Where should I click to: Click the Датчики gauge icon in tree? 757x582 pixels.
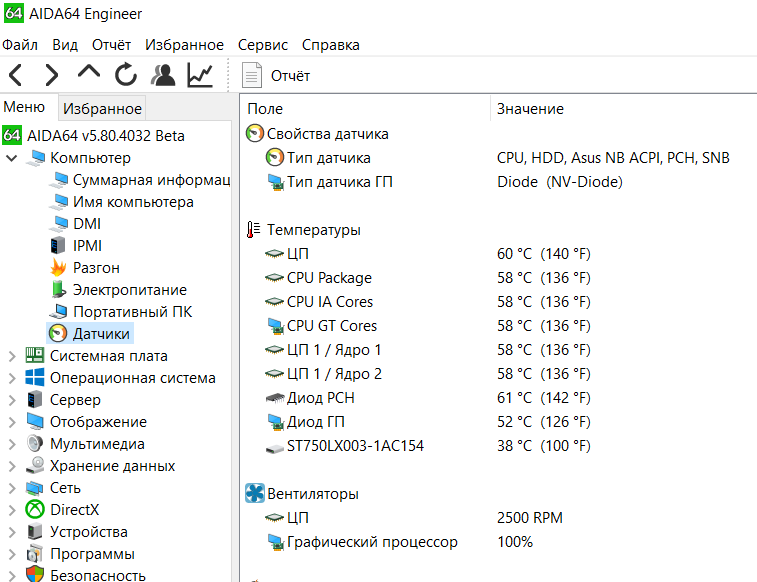[x=58, y=333]
